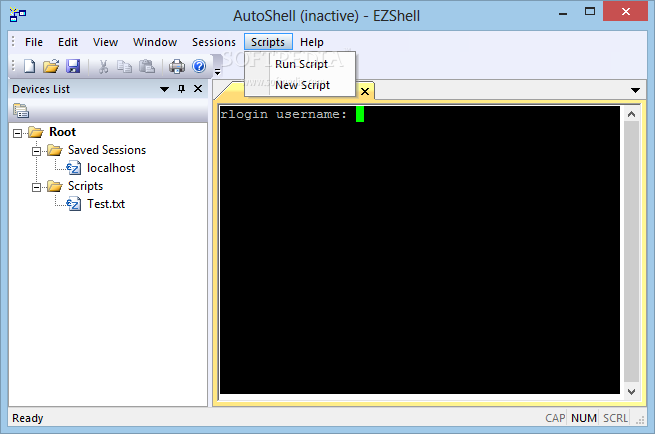Minimize the EZShell window
The width and height of the screenshot is (655, 434).
click(x=563, y=13)
